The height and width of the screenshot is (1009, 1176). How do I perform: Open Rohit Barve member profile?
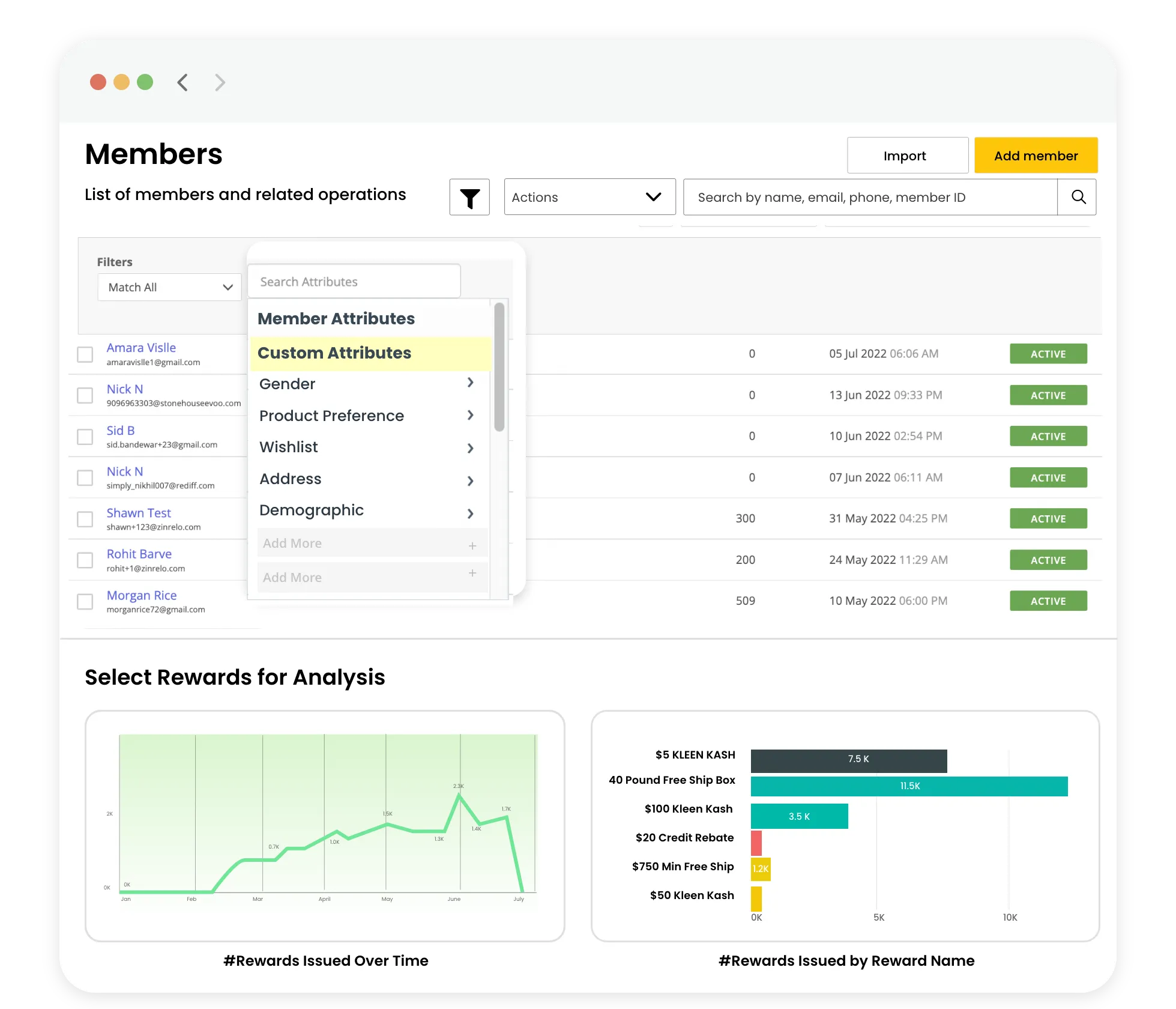coord(139,554)
